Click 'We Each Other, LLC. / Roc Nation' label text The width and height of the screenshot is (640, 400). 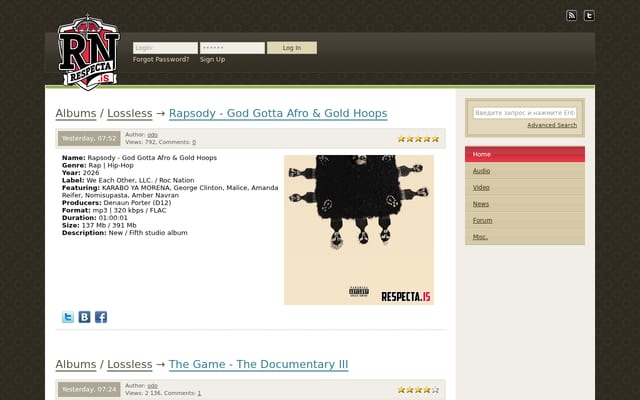140,180
